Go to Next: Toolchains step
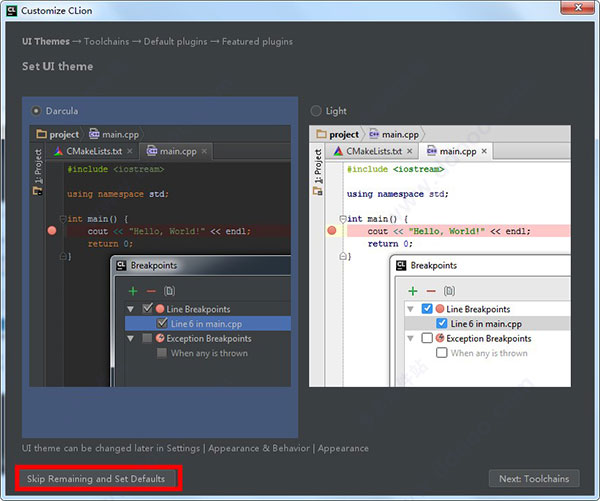This screenshot has height=501, width=600. click(x=534, y=479)
